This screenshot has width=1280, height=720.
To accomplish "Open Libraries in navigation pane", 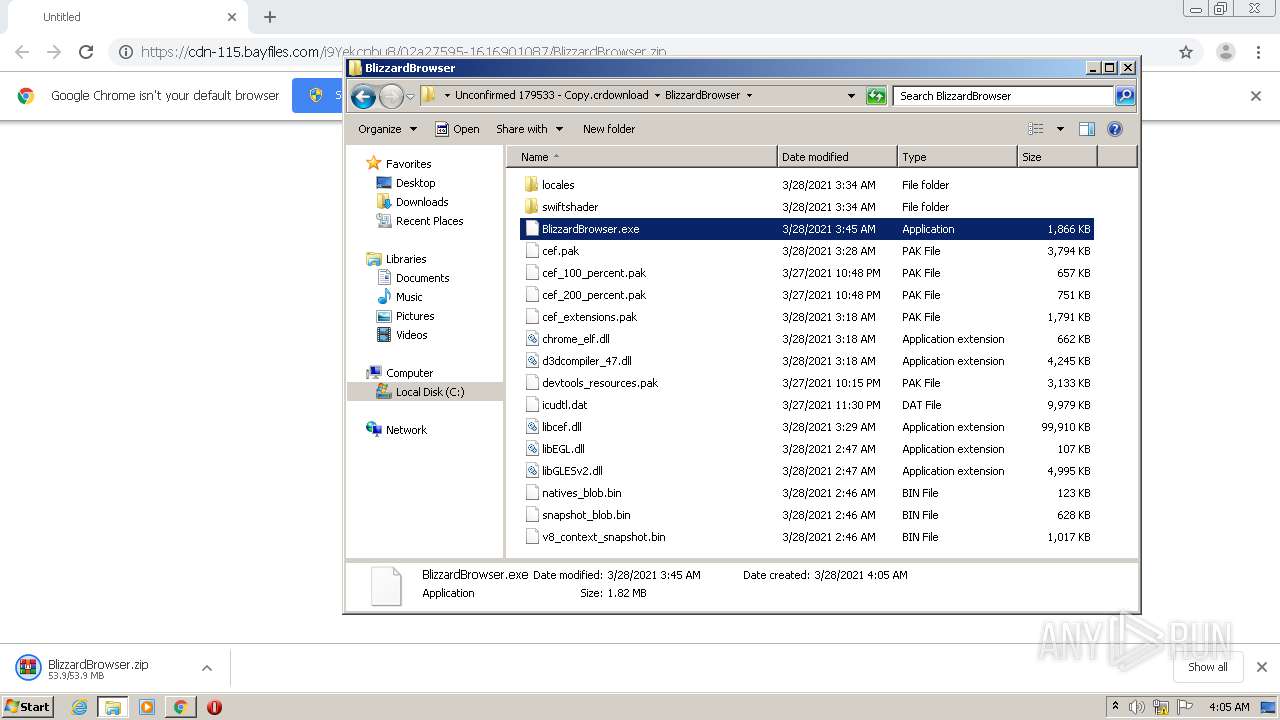I will 406,259.
